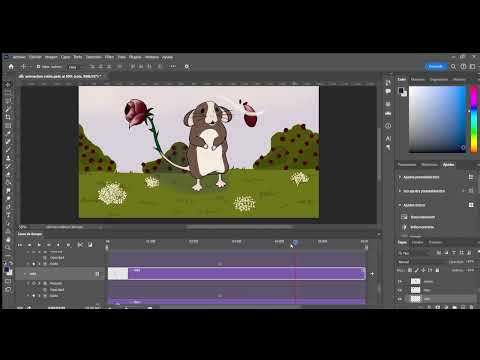Click the pixel layer filter icon in Layers panel
Viewport: 480px width, 360px height.
439,253
